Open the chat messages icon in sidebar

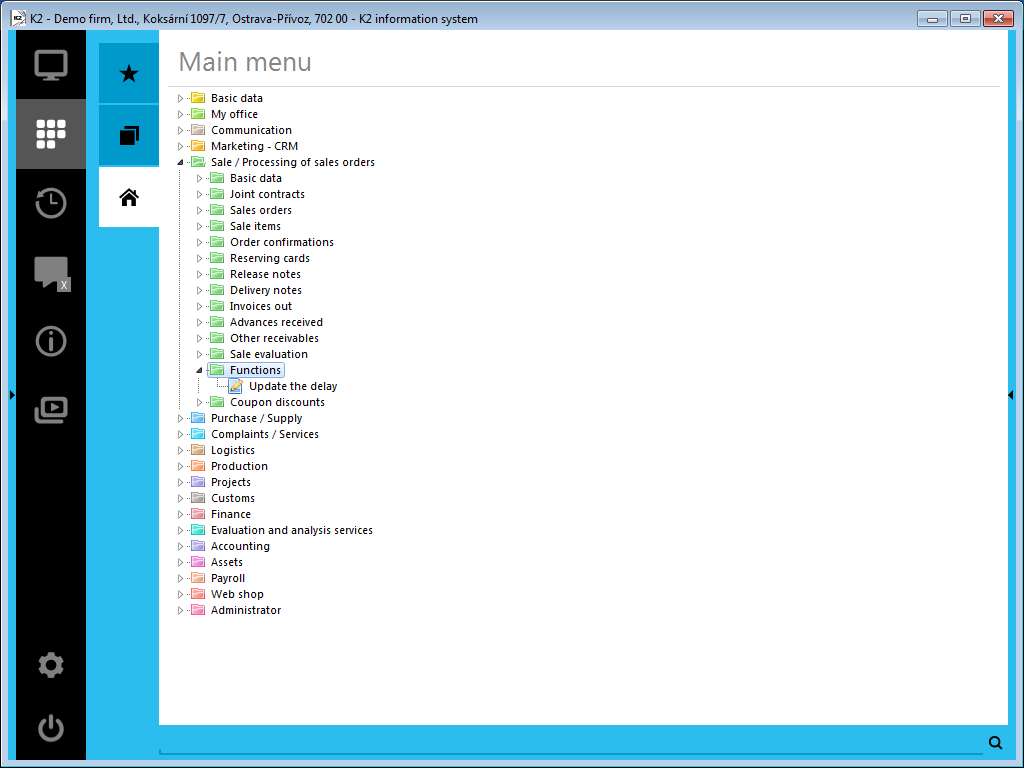[x=52, y=273]
